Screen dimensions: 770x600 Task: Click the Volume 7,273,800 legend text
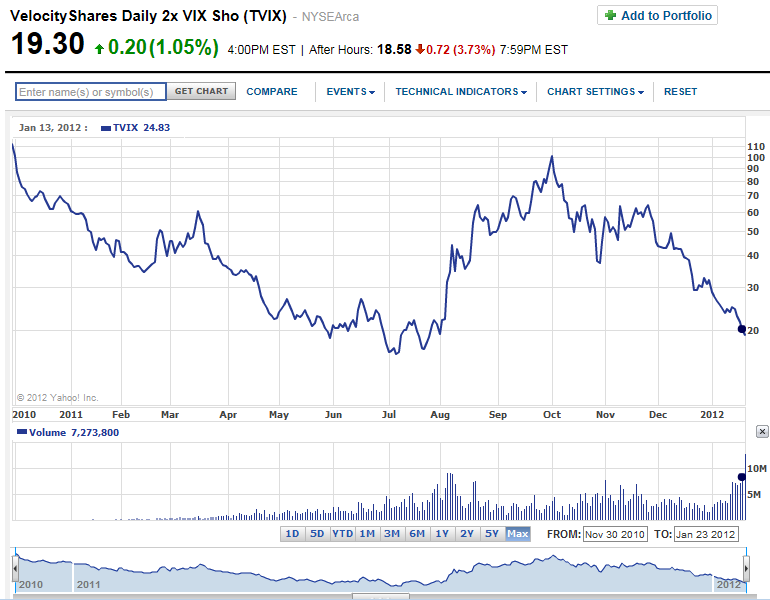pos(74,433)
